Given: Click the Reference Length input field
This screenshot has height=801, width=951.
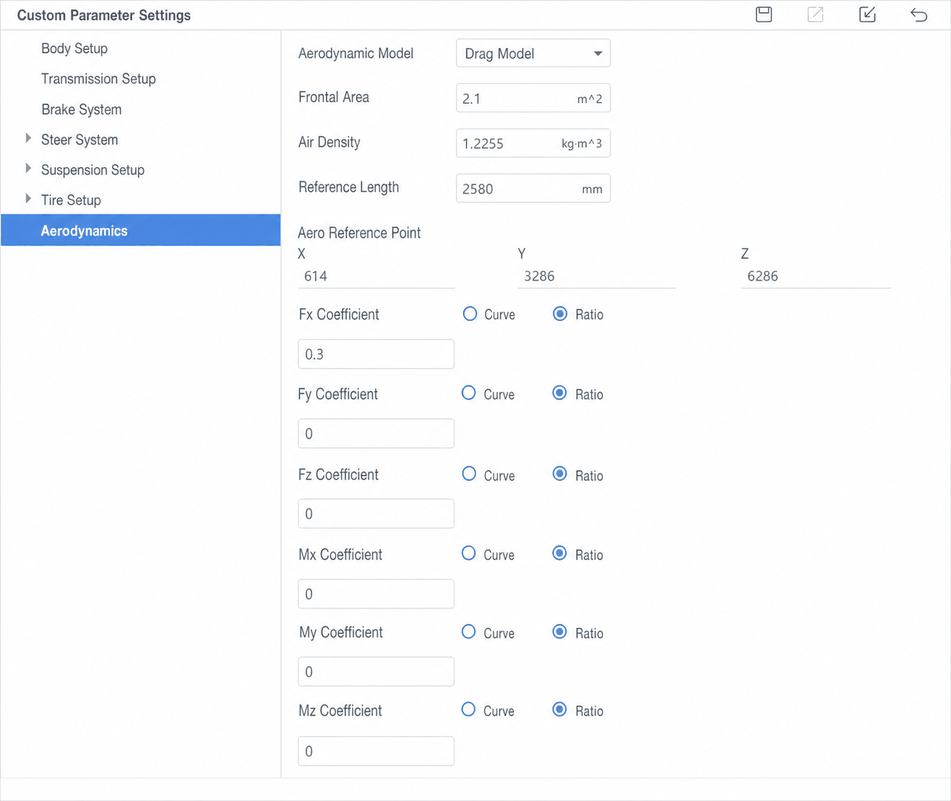Looking at the screenshot, I should (x=533, y=189).
